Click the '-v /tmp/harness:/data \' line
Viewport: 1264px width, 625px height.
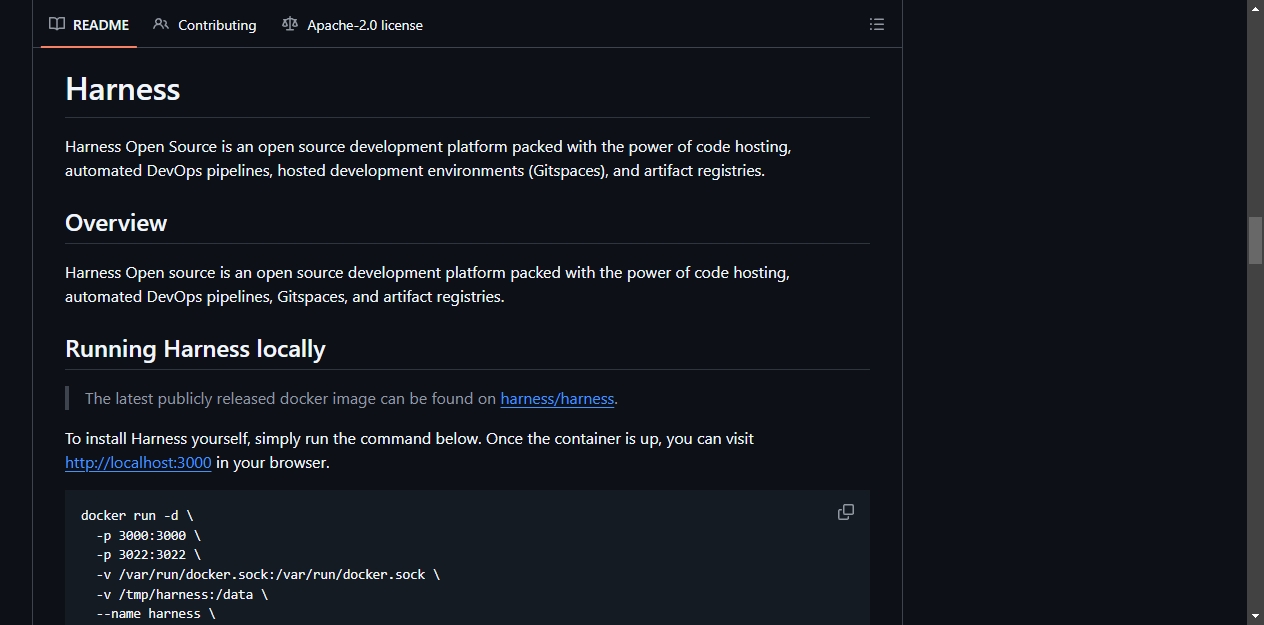182,594
